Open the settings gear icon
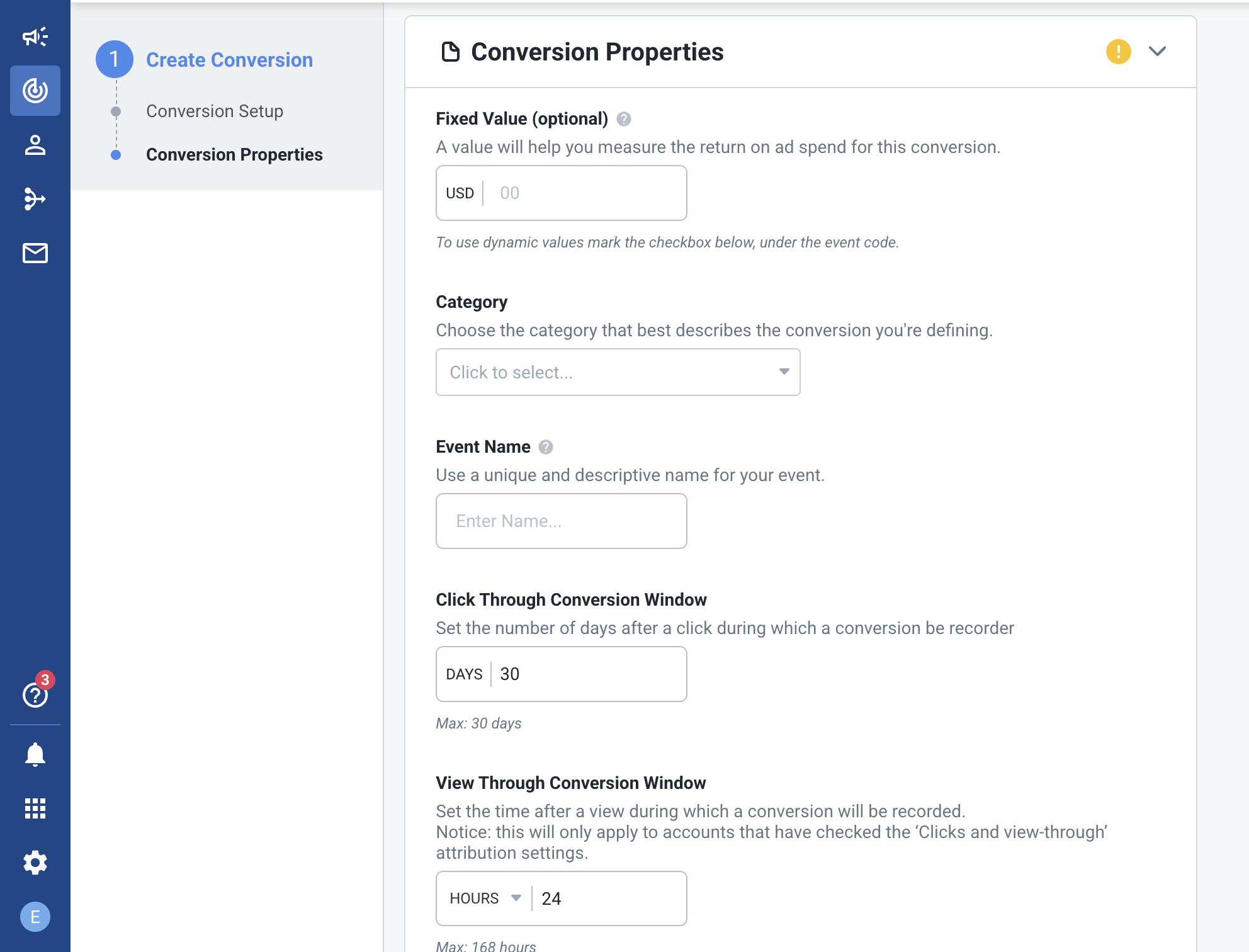 tap(35, 863)
